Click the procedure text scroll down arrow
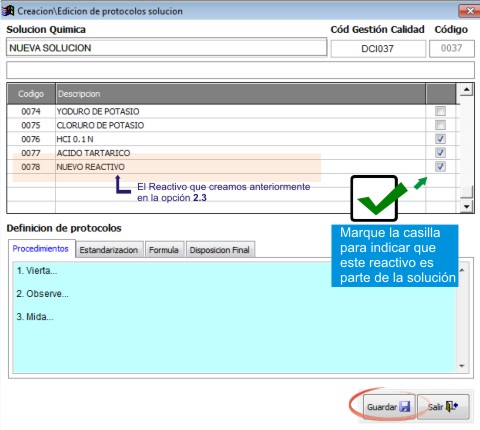 point(462,366)
